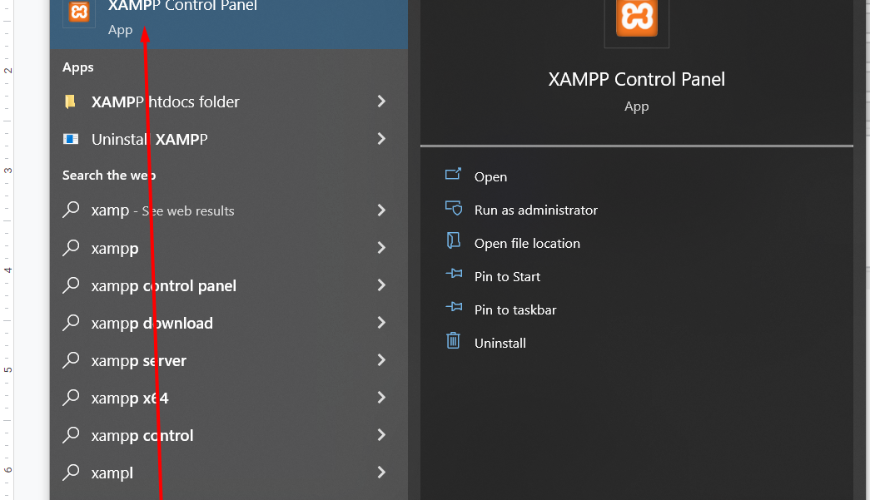Click the Pin to taskbar pin icon
The width and height of the screenshot is (870, 500).
coord(453,307)
